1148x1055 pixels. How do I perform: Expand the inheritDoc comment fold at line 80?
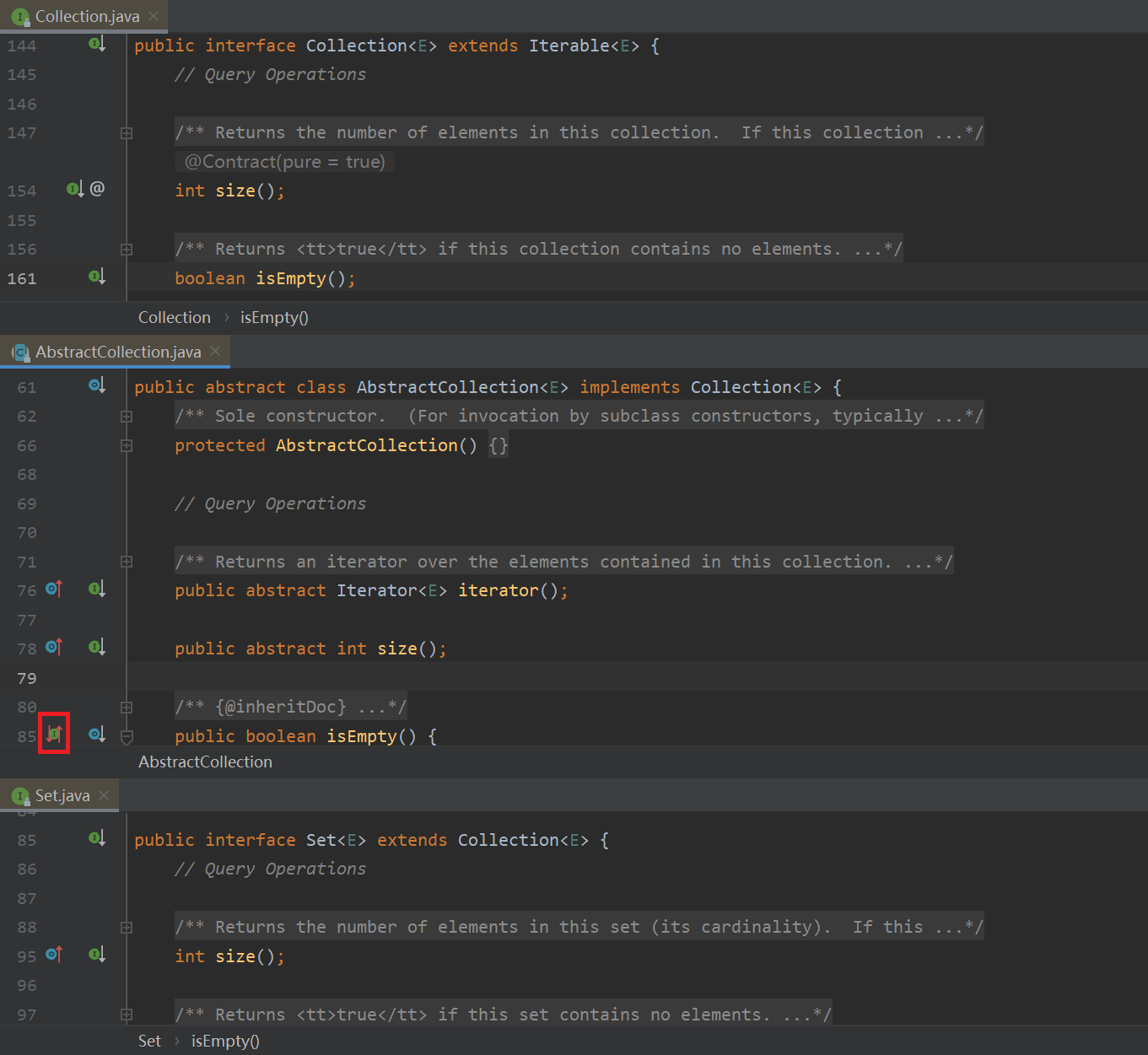coord(127,708)
